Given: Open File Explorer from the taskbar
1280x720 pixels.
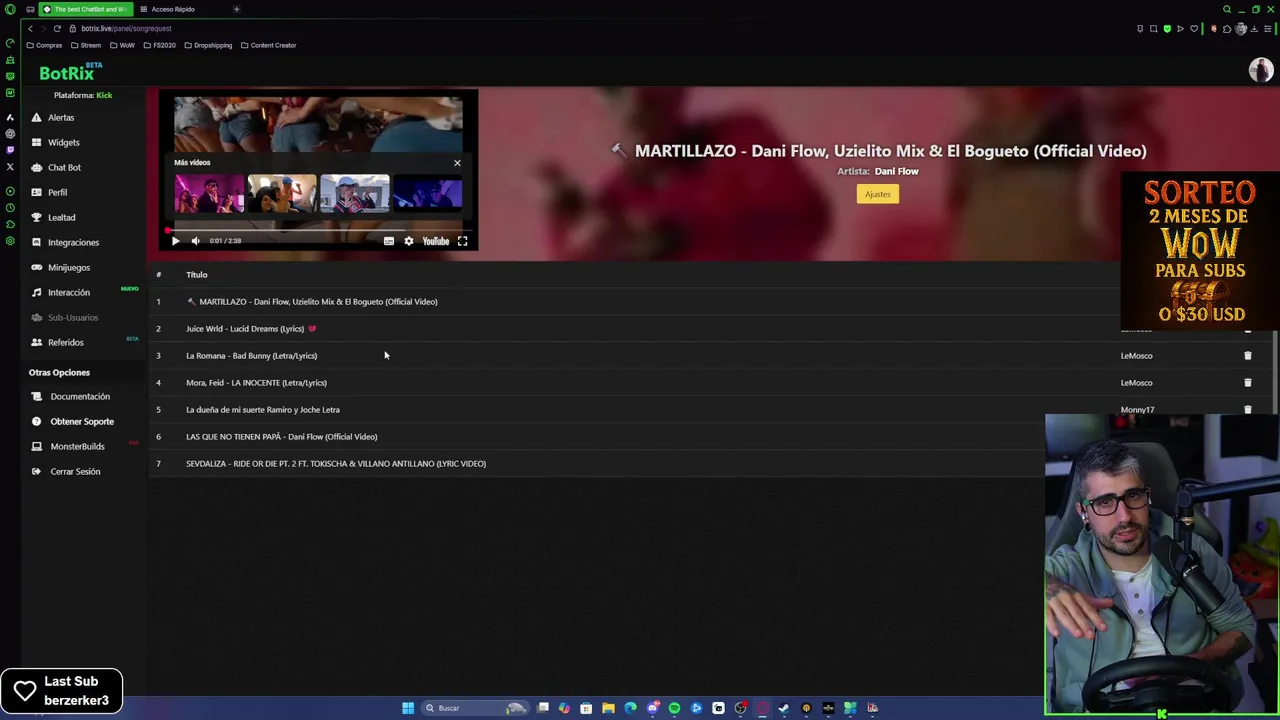Looking at the screenshot, I should click(608, 708).
